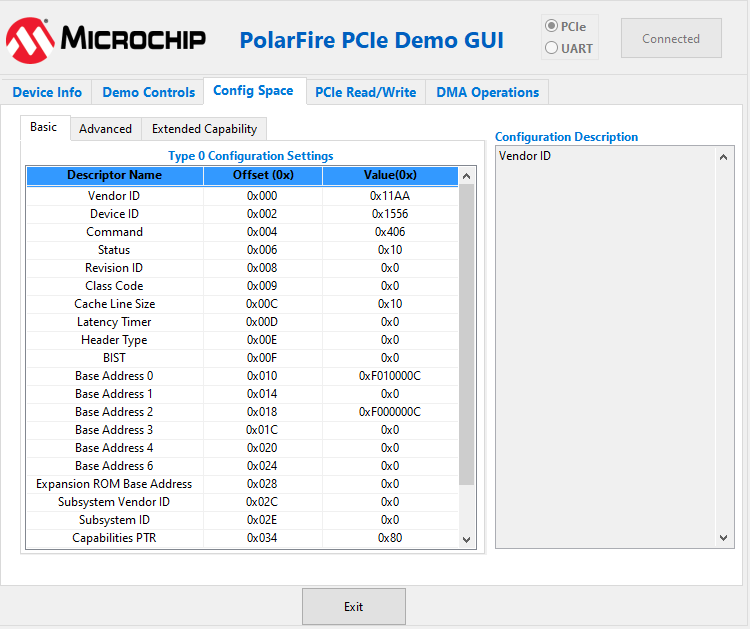Screen dimensions: 750x629
Task: Select the Device ID row
Action: (114, 214)
